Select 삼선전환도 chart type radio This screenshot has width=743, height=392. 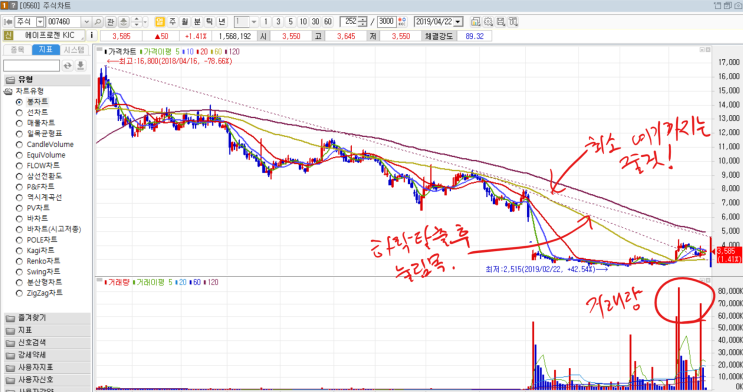click(19, 176)
